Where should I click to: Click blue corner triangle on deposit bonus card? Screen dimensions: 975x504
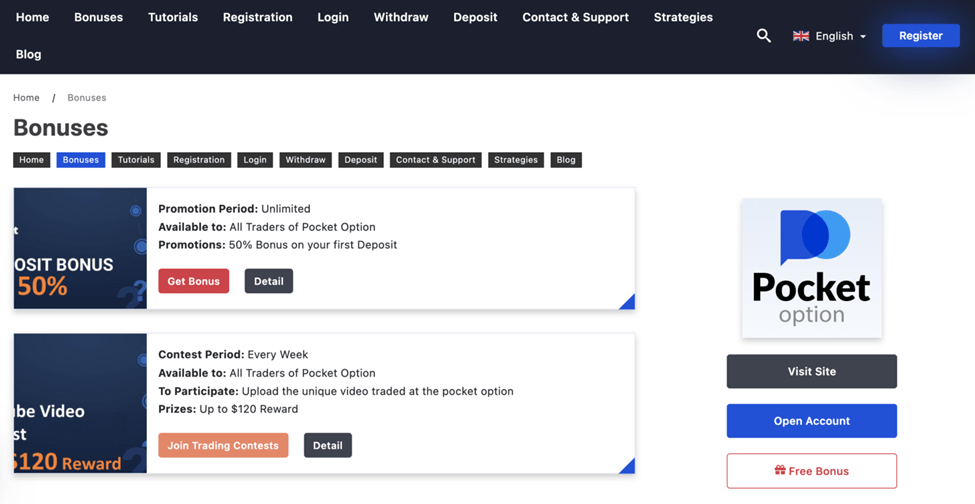(x=629, y=303)
